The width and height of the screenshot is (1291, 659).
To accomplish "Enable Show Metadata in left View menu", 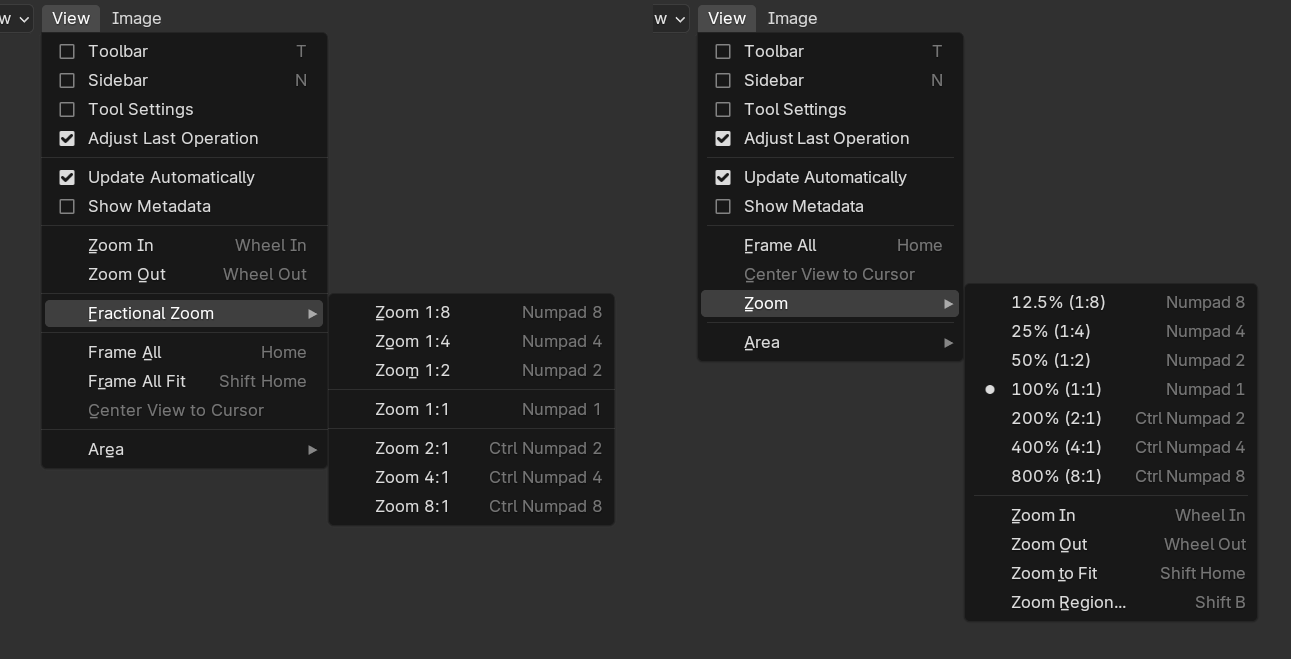I will (67, 206).
